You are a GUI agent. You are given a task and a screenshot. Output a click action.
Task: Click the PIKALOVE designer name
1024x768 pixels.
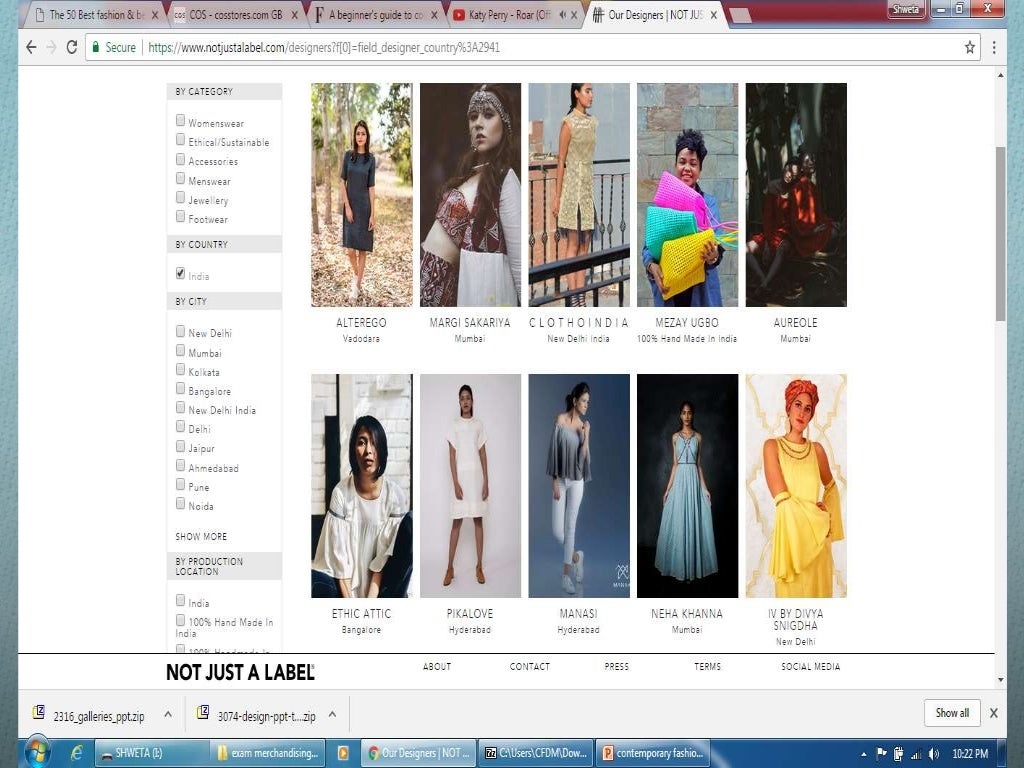tap(470, 614)
